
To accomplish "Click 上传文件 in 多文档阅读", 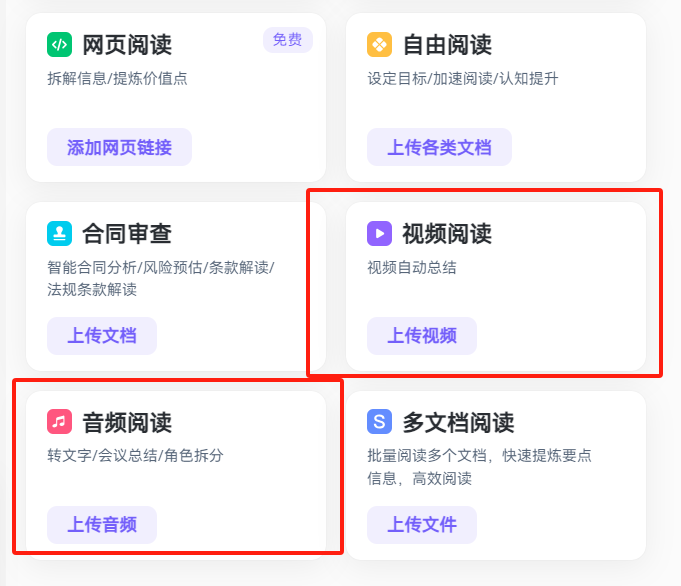I will (422, 524).
